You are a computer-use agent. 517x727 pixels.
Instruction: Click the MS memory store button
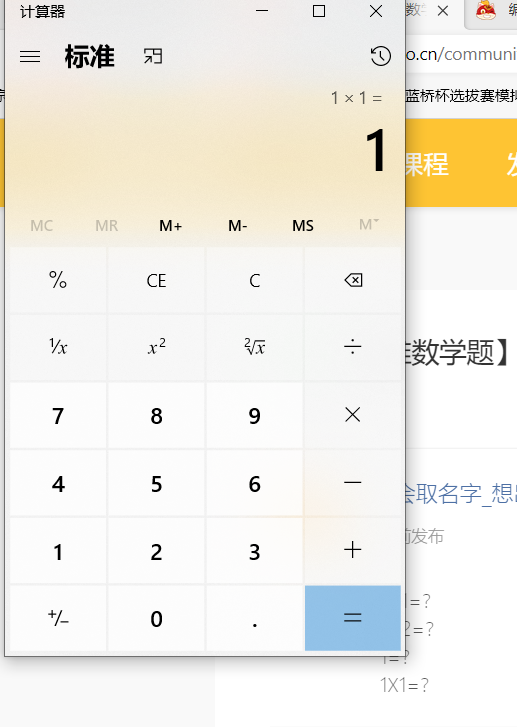click(303, 226)
